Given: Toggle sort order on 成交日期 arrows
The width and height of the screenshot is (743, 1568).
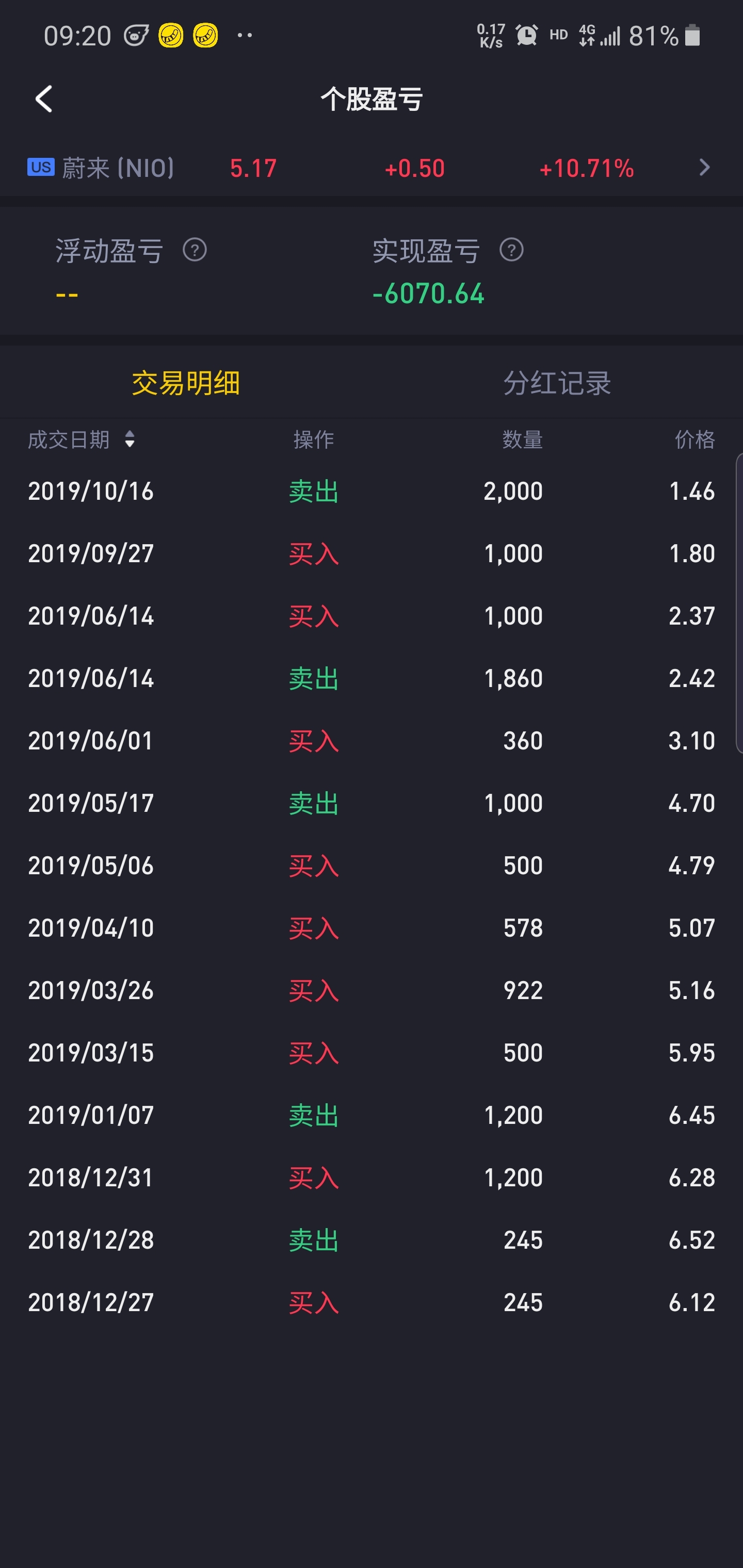Looking at the screenshot, I should click(130, 439).
